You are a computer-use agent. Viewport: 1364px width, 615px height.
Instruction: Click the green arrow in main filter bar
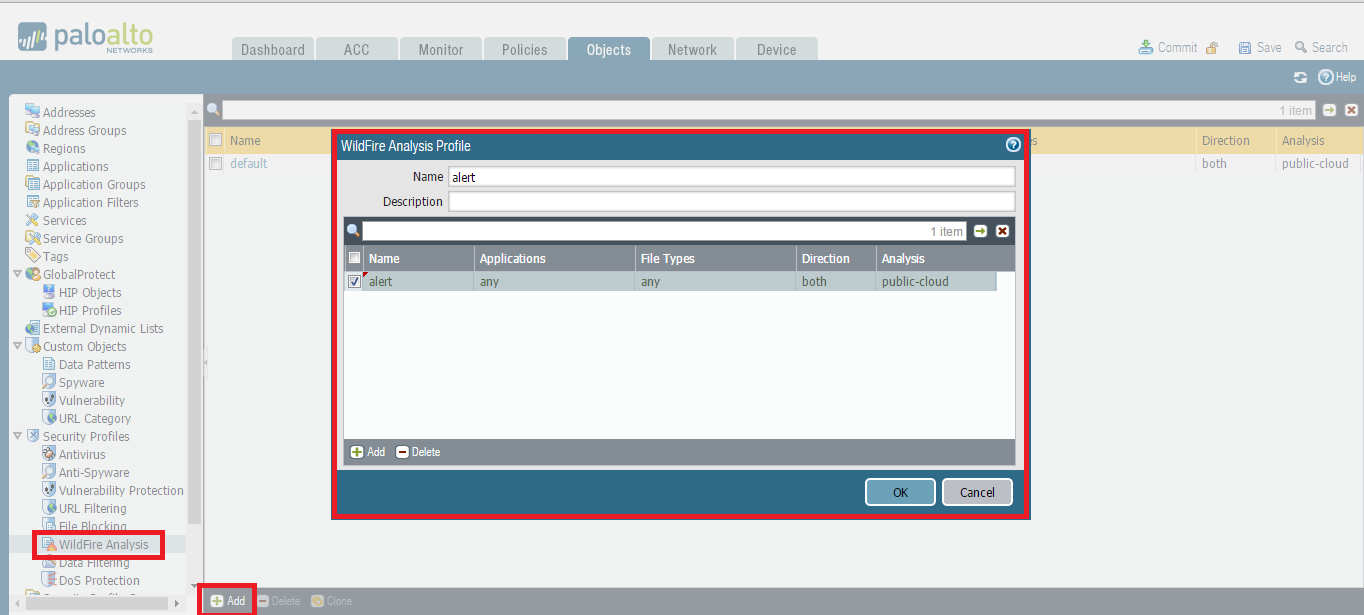pos(1330,110)
